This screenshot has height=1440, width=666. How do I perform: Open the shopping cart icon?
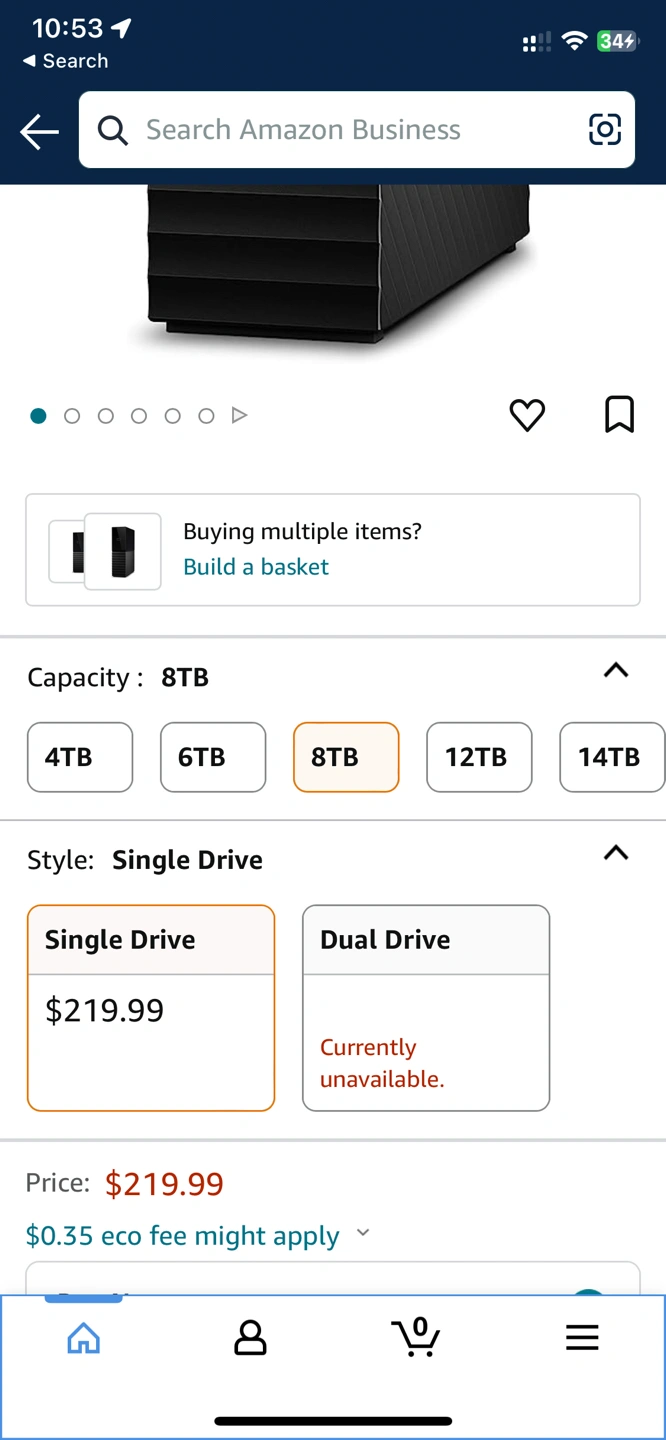coord(415,1336)
